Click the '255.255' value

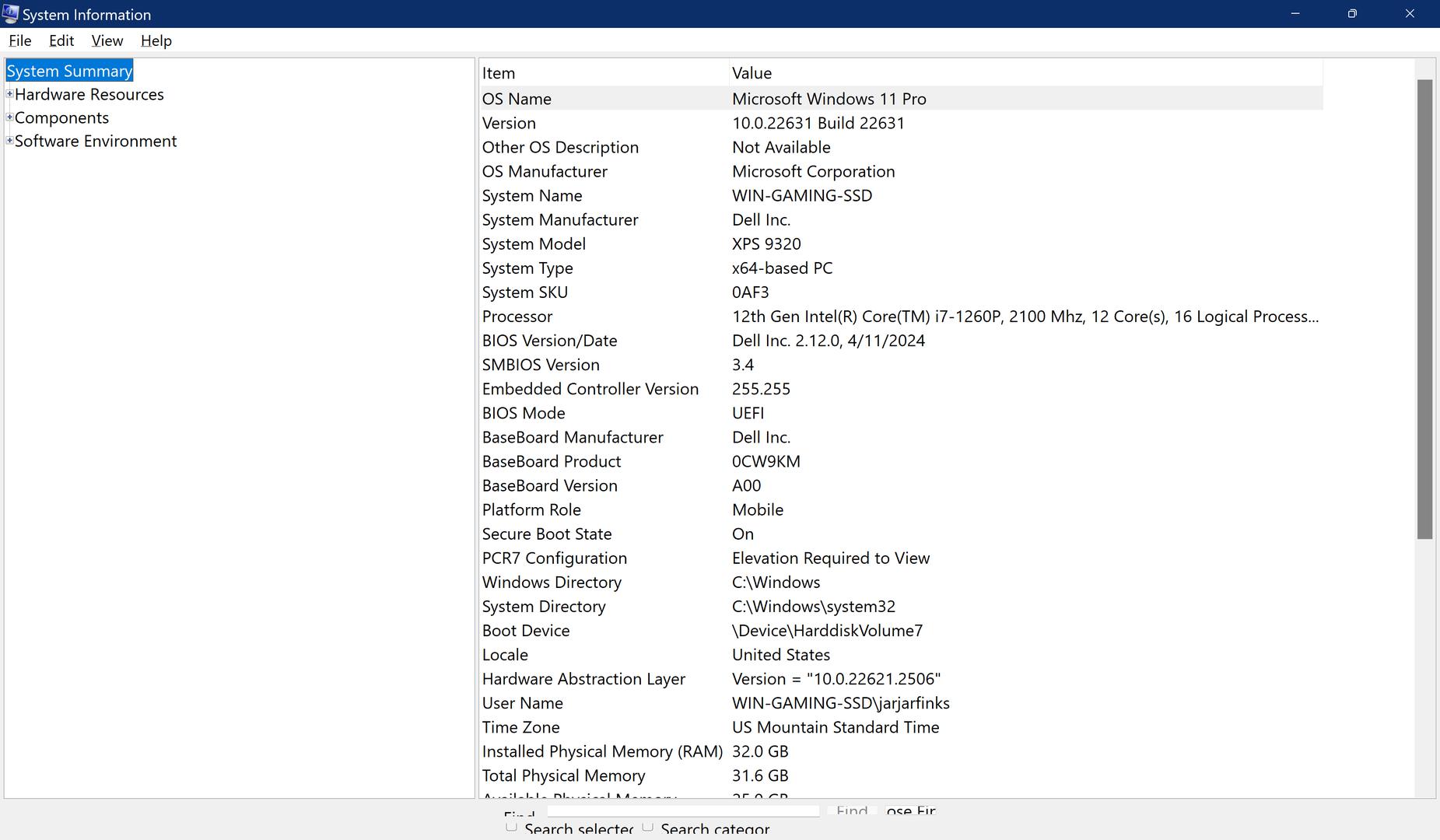(x=761, y=388)
